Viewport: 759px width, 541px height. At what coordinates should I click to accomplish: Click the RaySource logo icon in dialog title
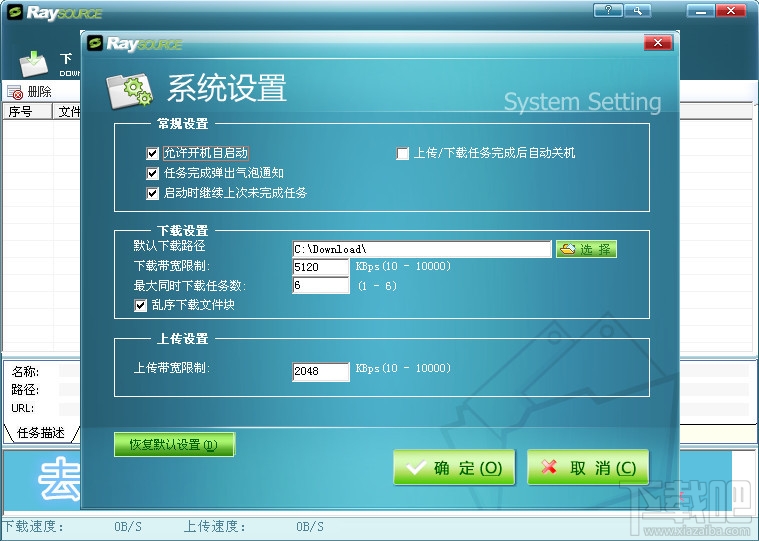pos(95,44)
